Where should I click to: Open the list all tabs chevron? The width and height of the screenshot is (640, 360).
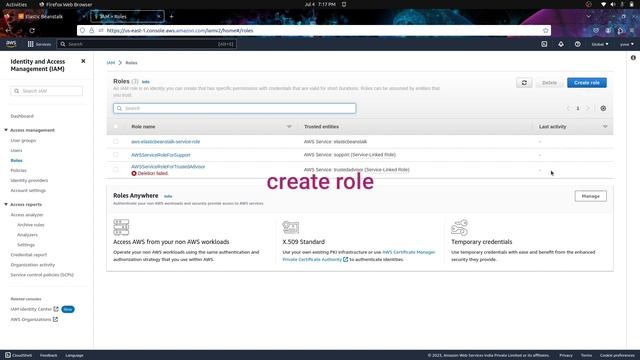[x=589, y=16]
